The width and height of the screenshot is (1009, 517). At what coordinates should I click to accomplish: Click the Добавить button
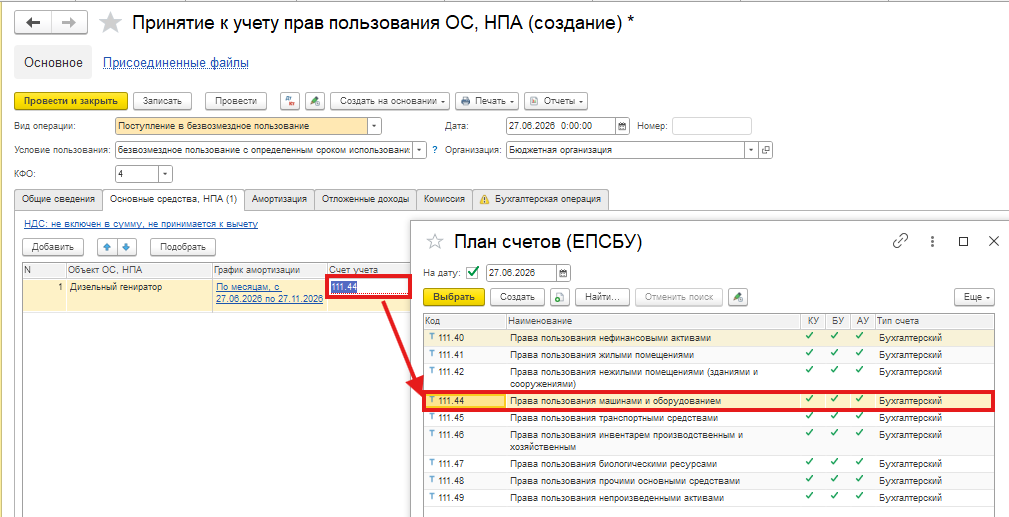53,247
